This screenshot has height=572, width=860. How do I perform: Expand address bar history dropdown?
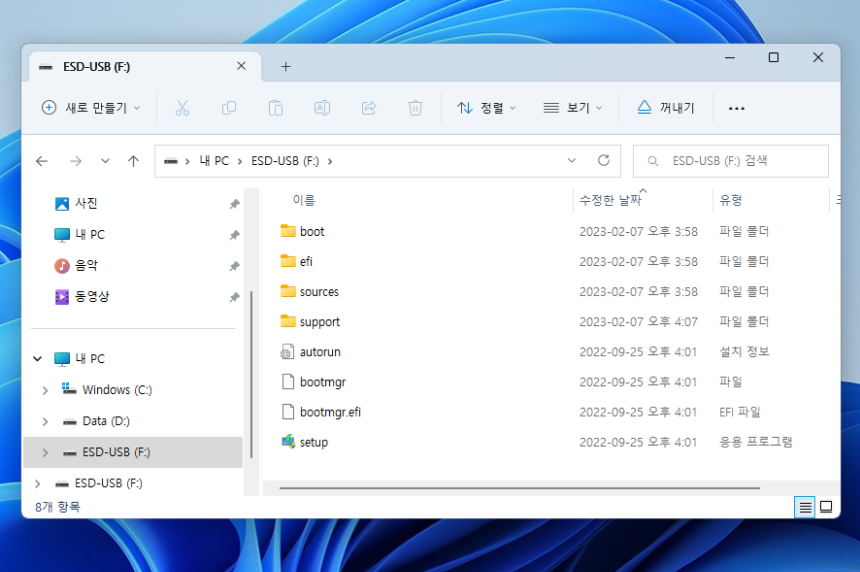(x=572, y=161)
